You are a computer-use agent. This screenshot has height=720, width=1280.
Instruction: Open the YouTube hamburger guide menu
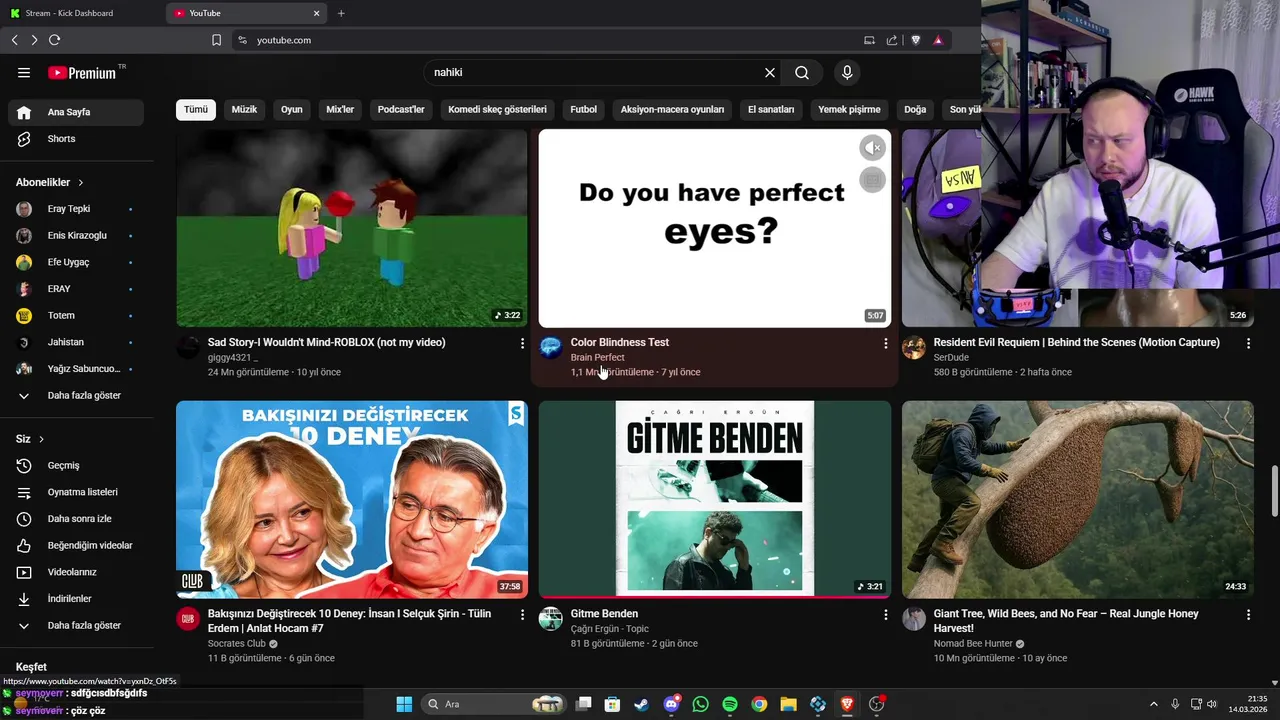(x=24, y=72)
